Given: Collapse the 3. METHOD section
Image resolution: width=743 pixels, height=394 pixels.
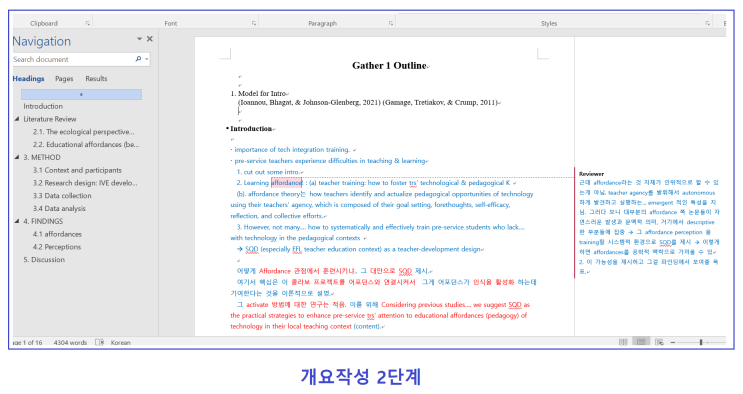Looking at the screenshot, I should (x=17, y=157).
